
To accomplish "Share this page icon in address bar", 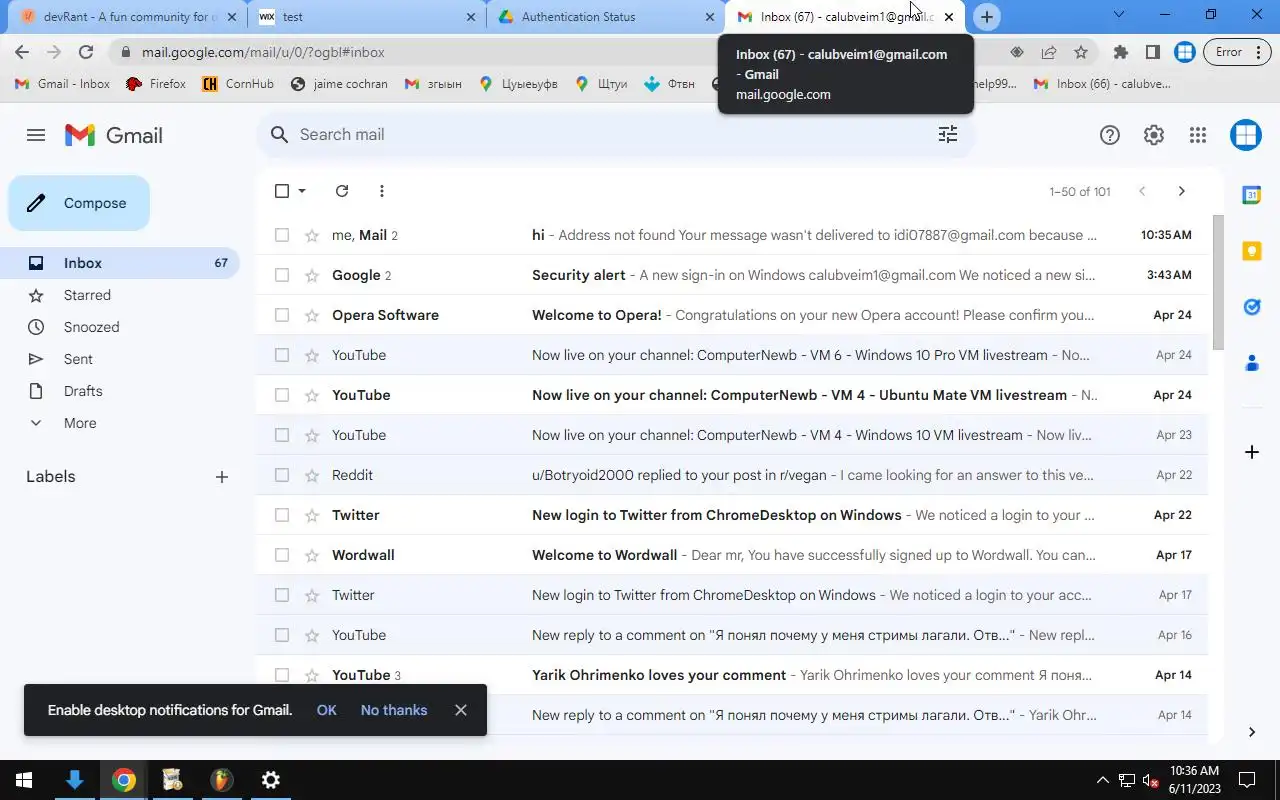I will tap(1049, 52).
